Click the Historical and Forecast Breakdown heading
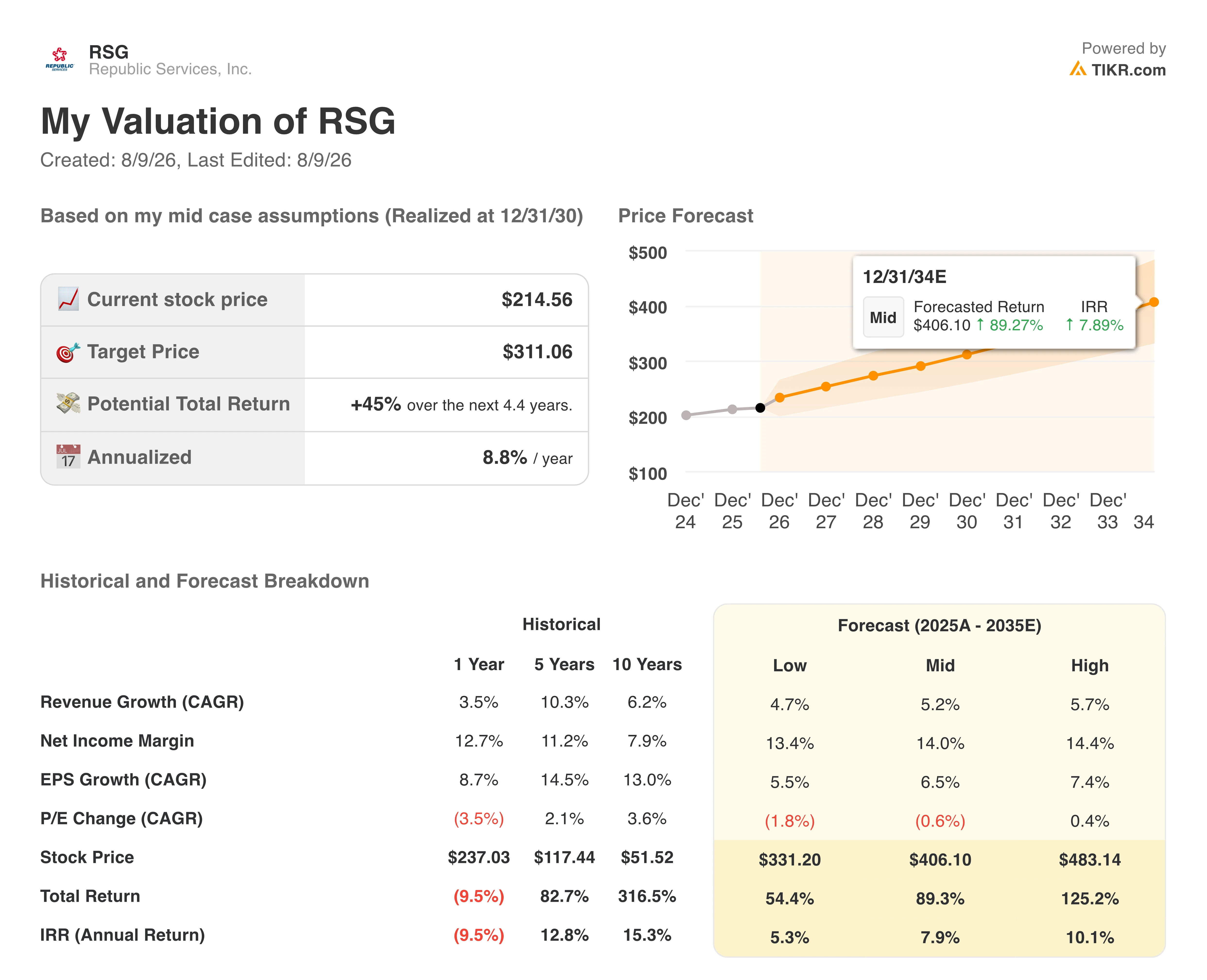 click(204, 581)
